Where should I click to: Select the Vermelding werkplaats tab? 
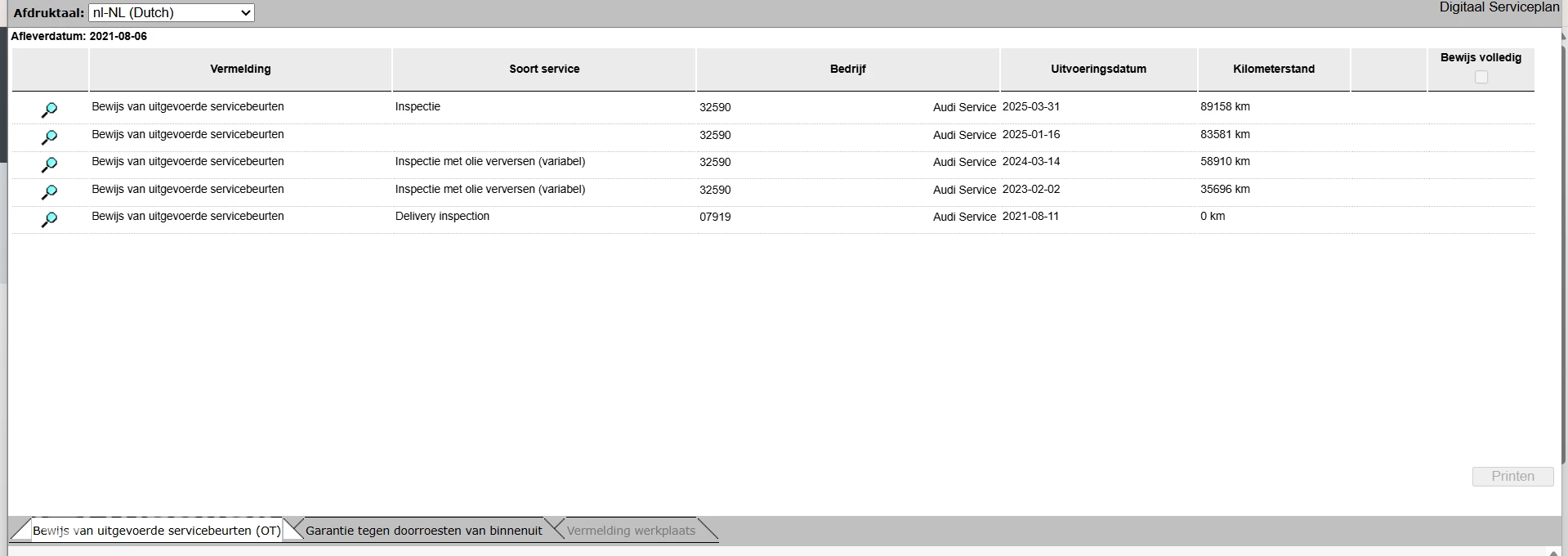pos(631,530)
